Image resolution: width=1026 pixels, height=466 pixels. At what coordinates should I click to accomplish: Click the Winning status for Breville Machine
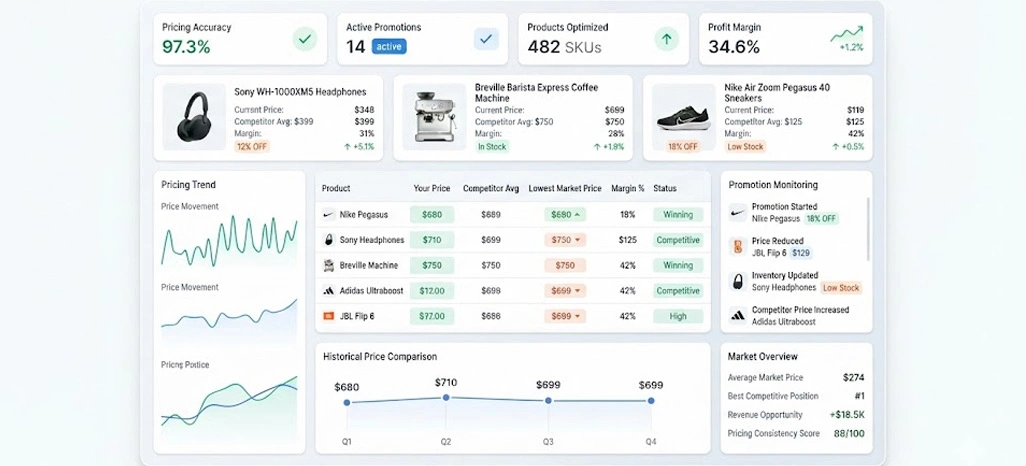coord(678,265)
